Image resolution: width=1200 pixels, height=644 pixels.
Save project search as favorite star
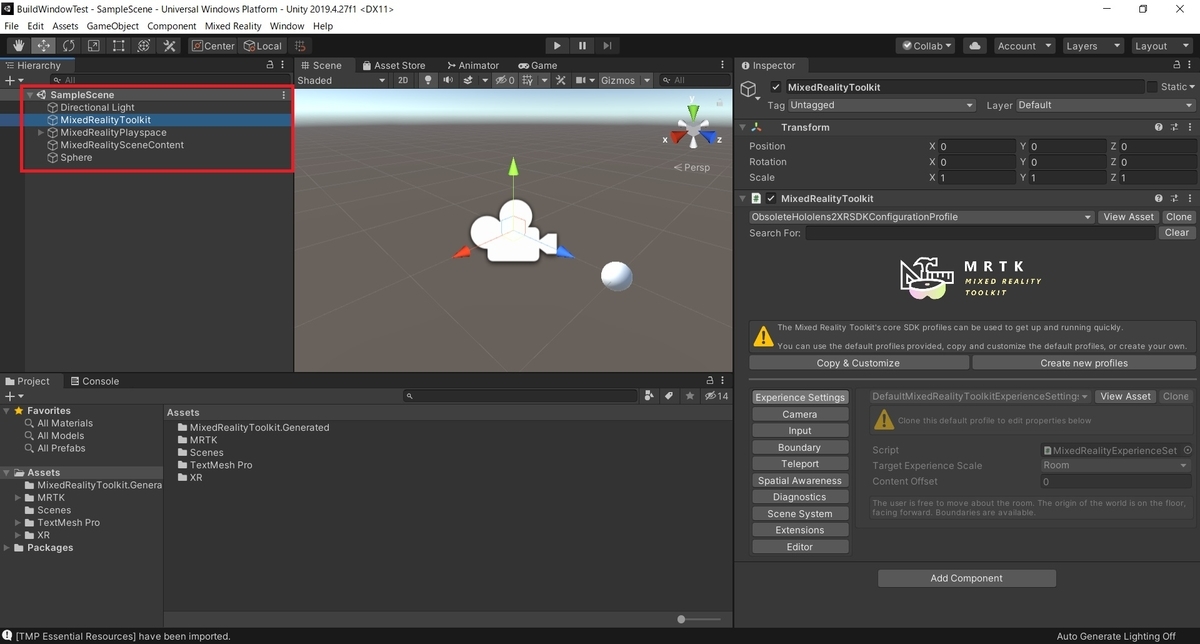pyautogui.click(x=689, y=396)
